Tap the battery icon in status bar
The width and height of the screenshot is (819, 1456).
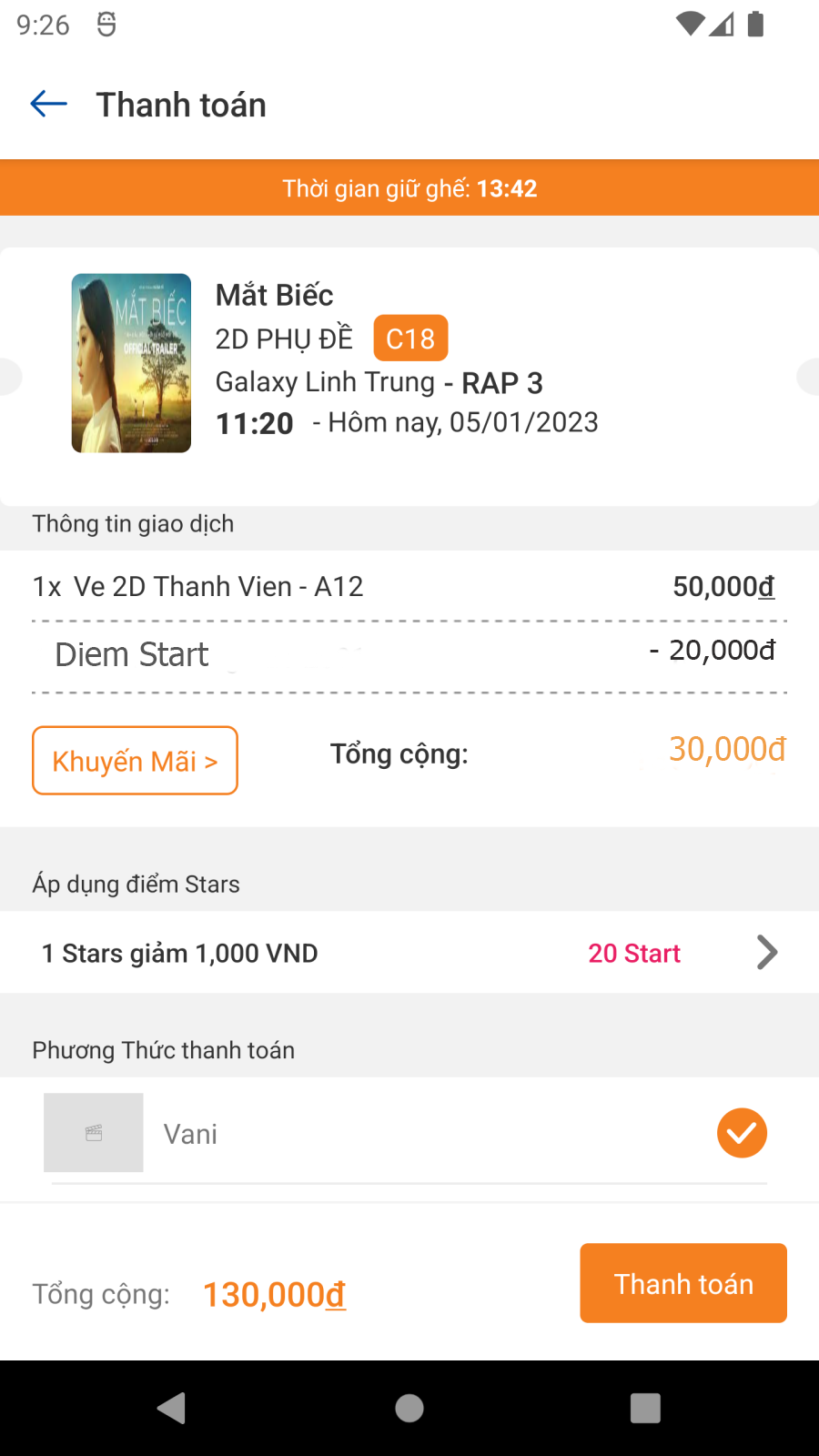(x=755, y=25)
